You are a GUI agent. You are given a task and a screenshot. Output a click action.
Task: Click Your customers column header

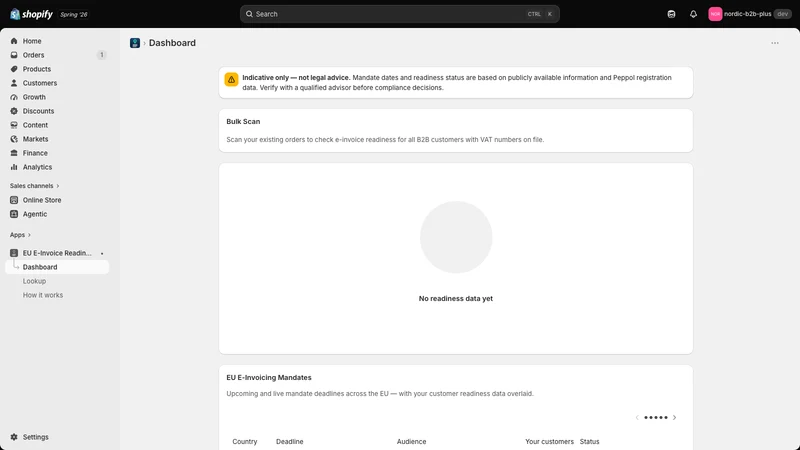point(549,441)
